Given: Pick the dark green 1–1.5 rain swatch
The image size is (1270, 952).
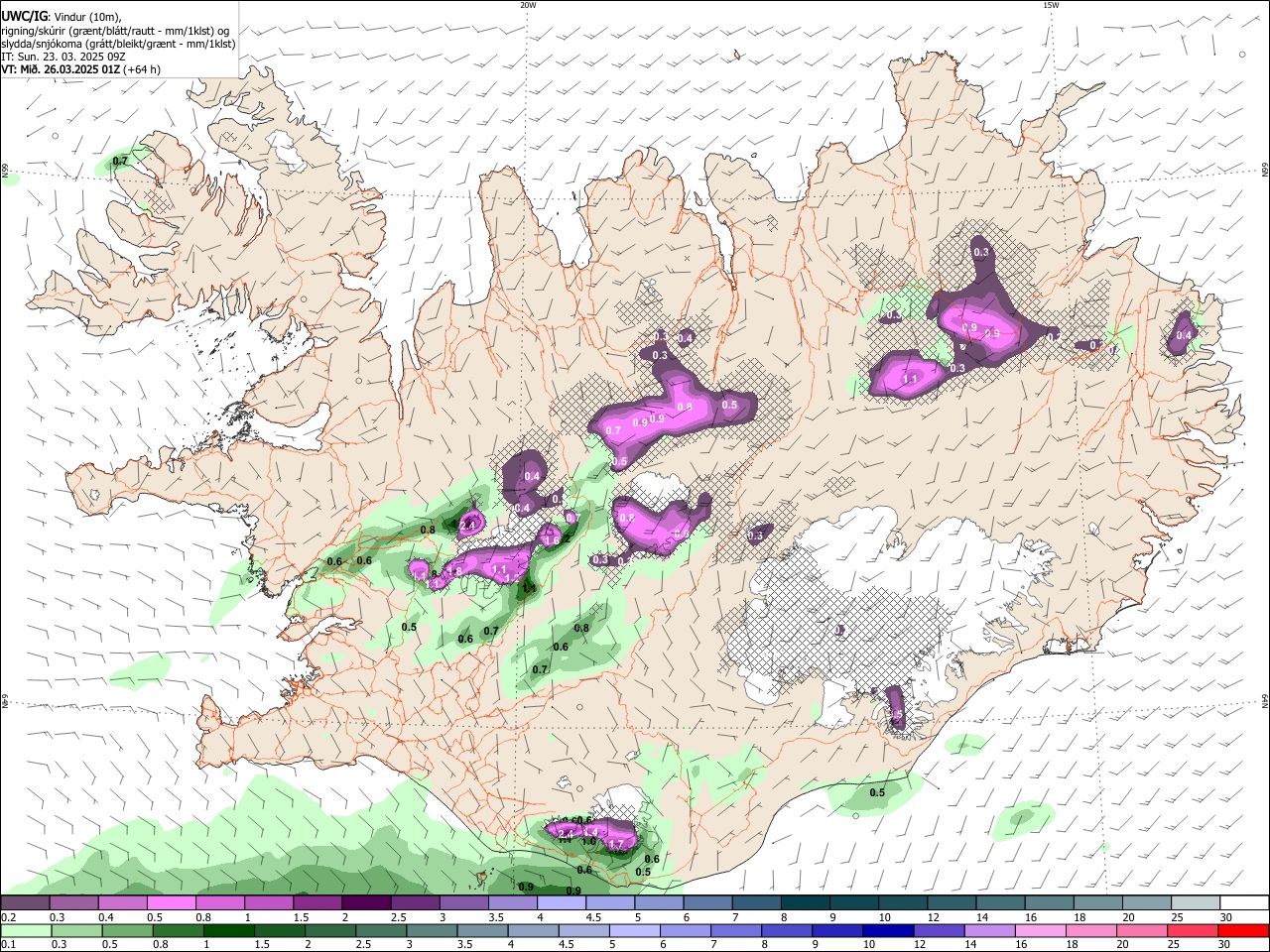Looking at the screenshot, I should click(228, 930).
